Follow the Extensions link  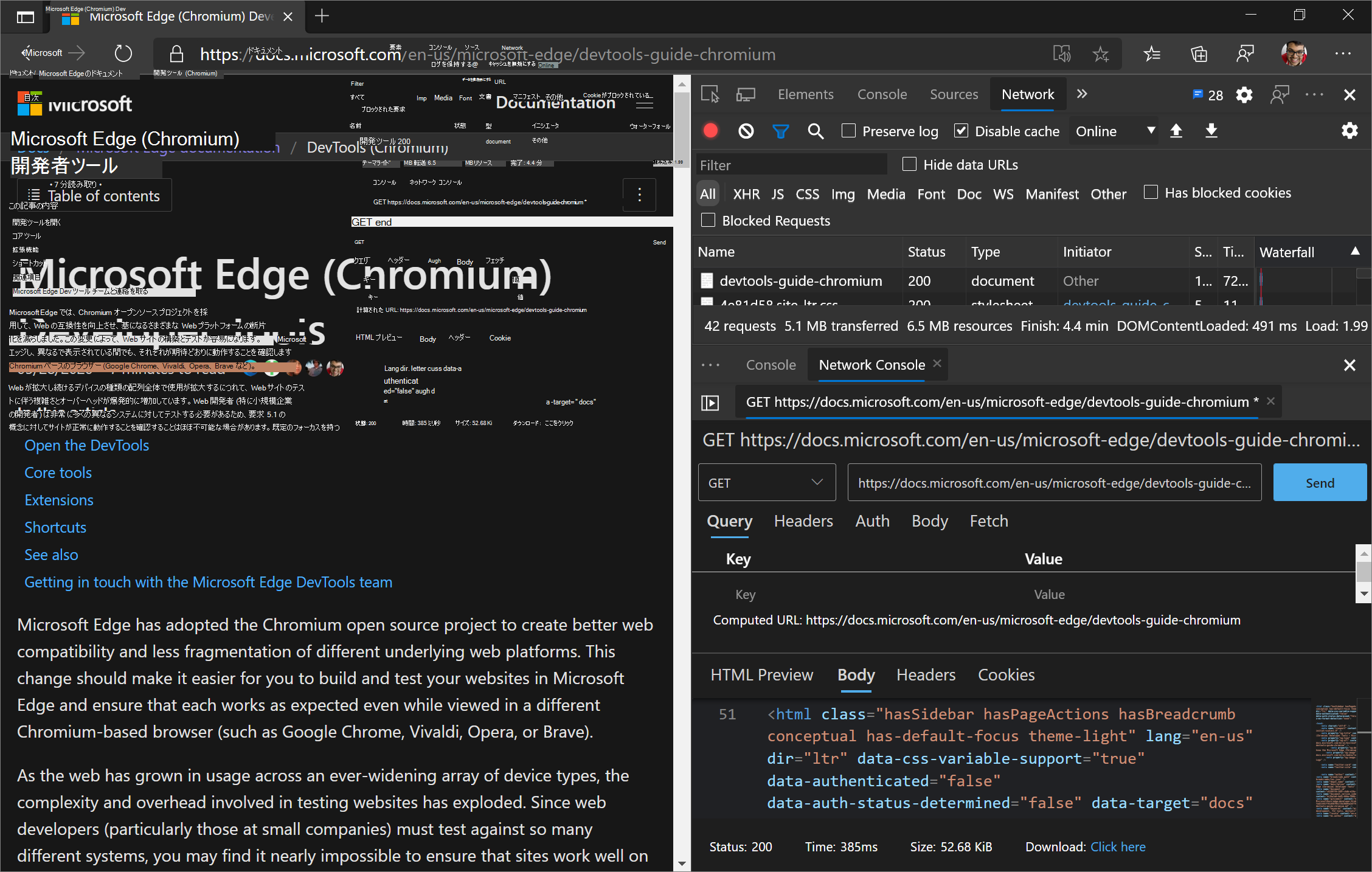click(59, 500)
